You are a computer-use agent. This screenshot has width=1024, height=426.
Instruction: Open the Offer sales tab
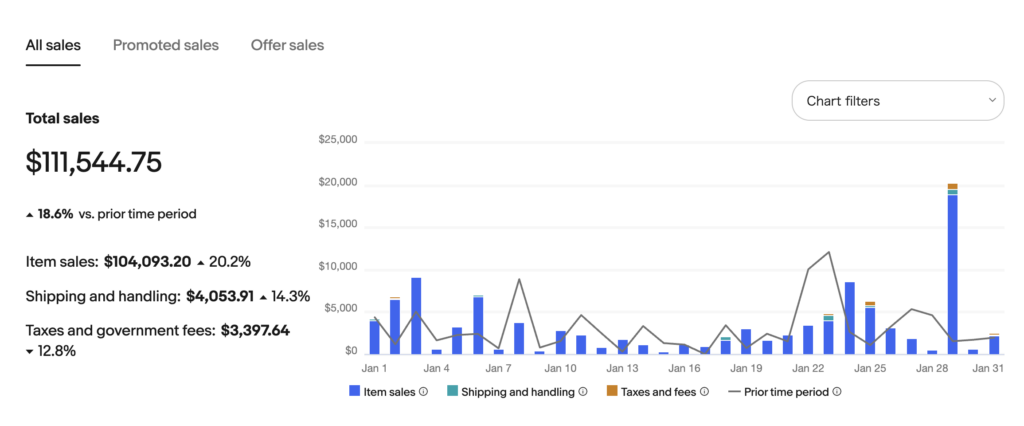[287, 45]
